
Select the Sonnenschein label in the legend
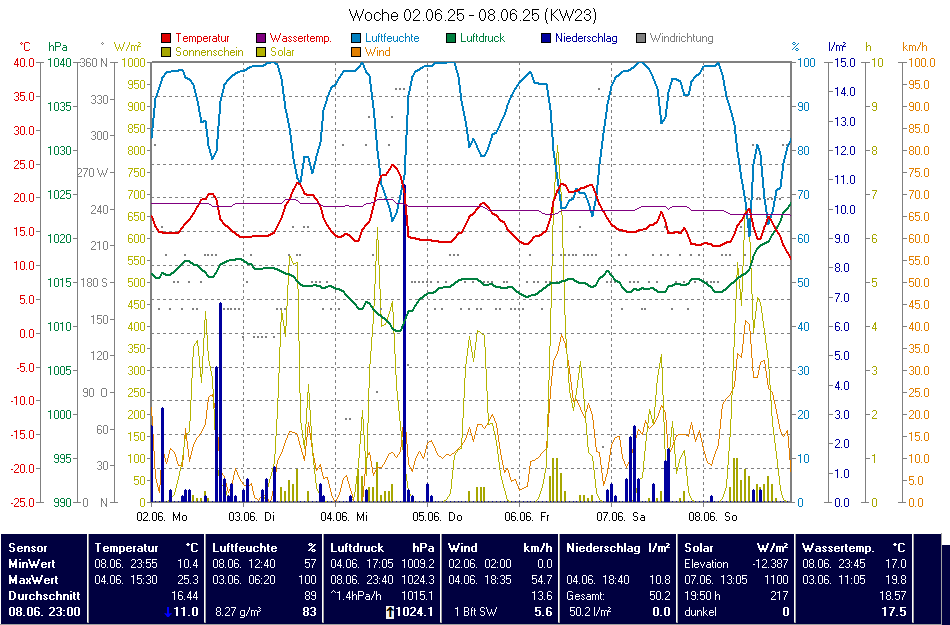coord(209,52)
